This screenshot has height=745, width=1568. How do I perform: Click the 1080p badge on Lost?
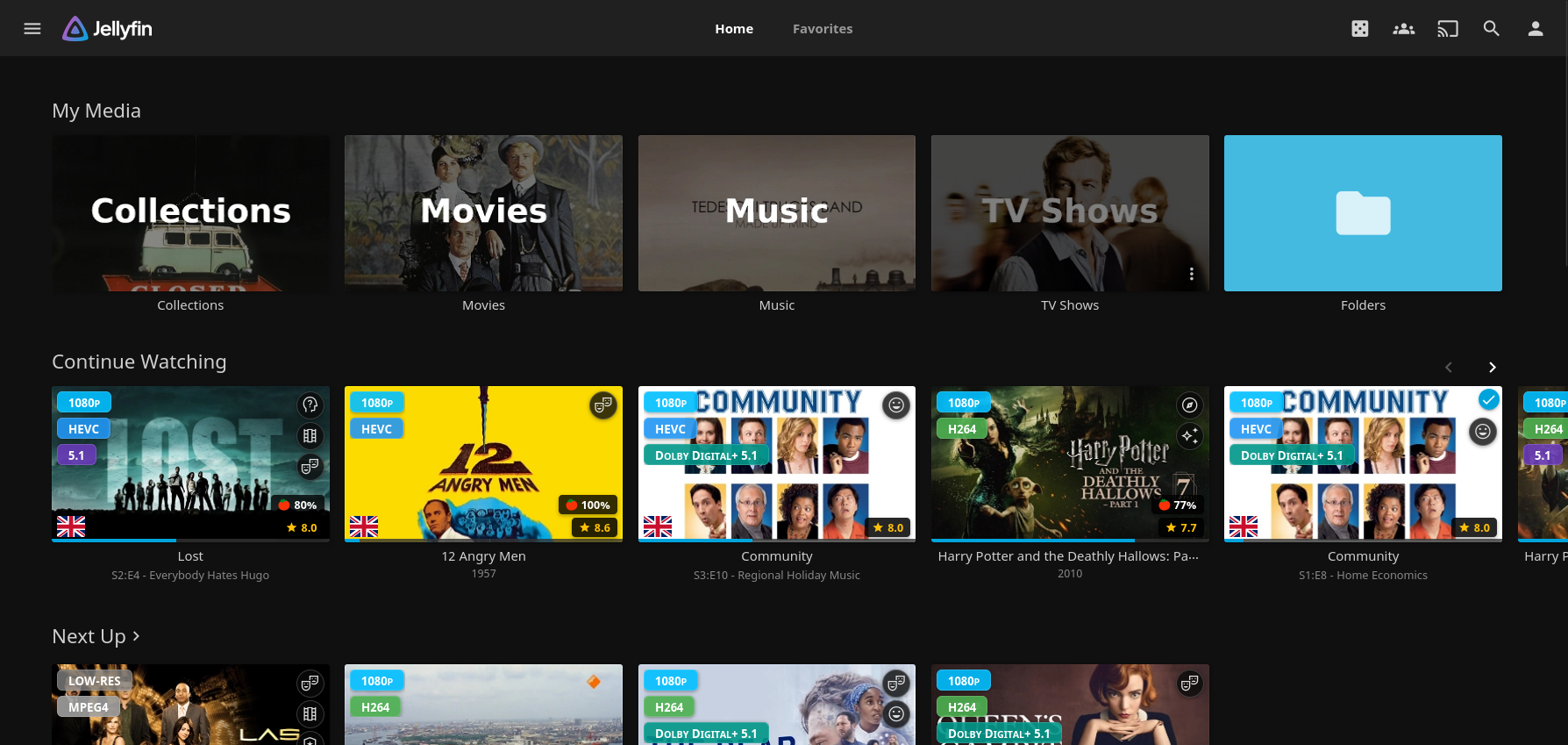click(x=84, y=403)
